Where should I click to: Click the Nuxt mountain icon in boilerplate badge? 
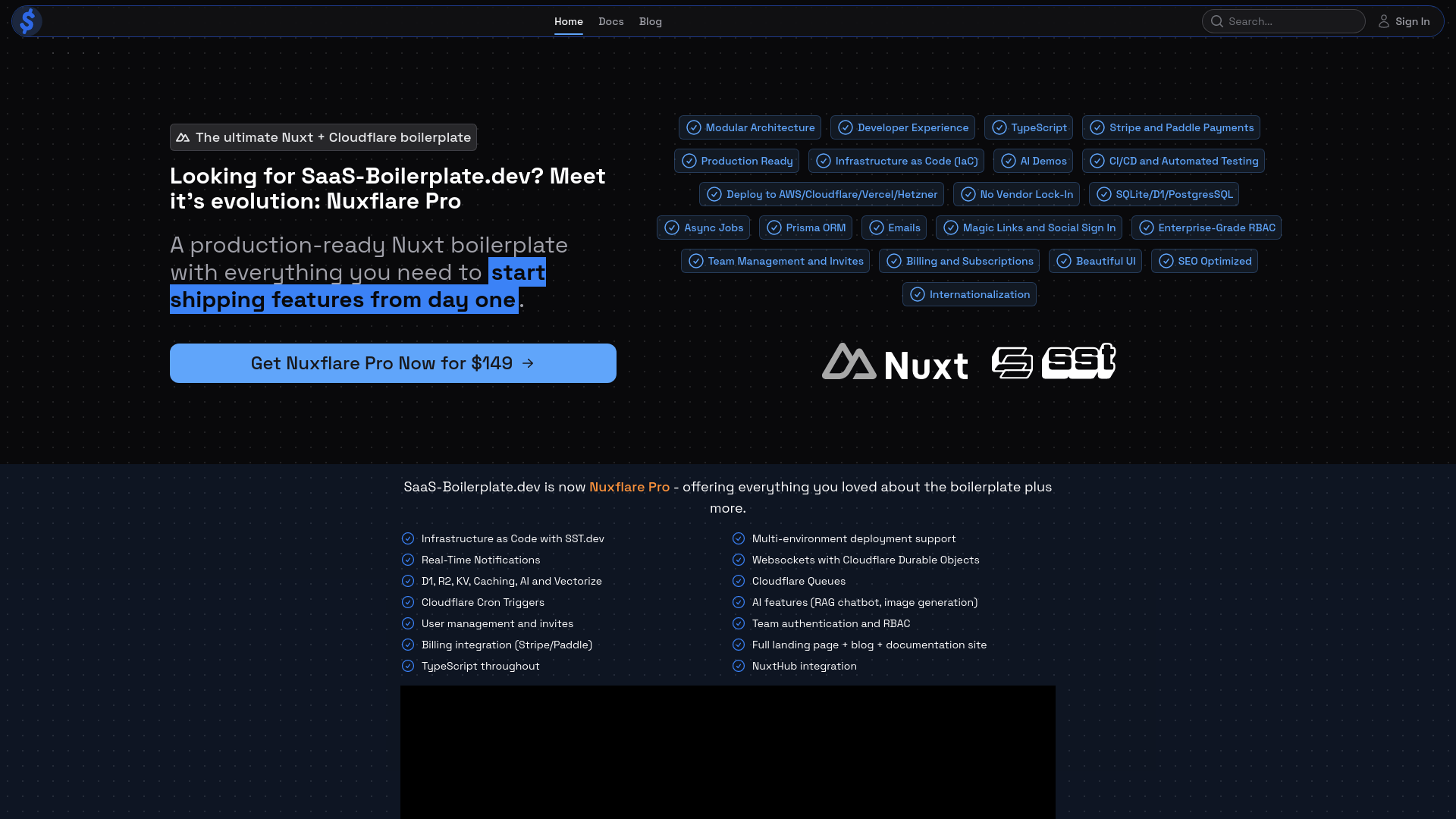pos(183,137)
